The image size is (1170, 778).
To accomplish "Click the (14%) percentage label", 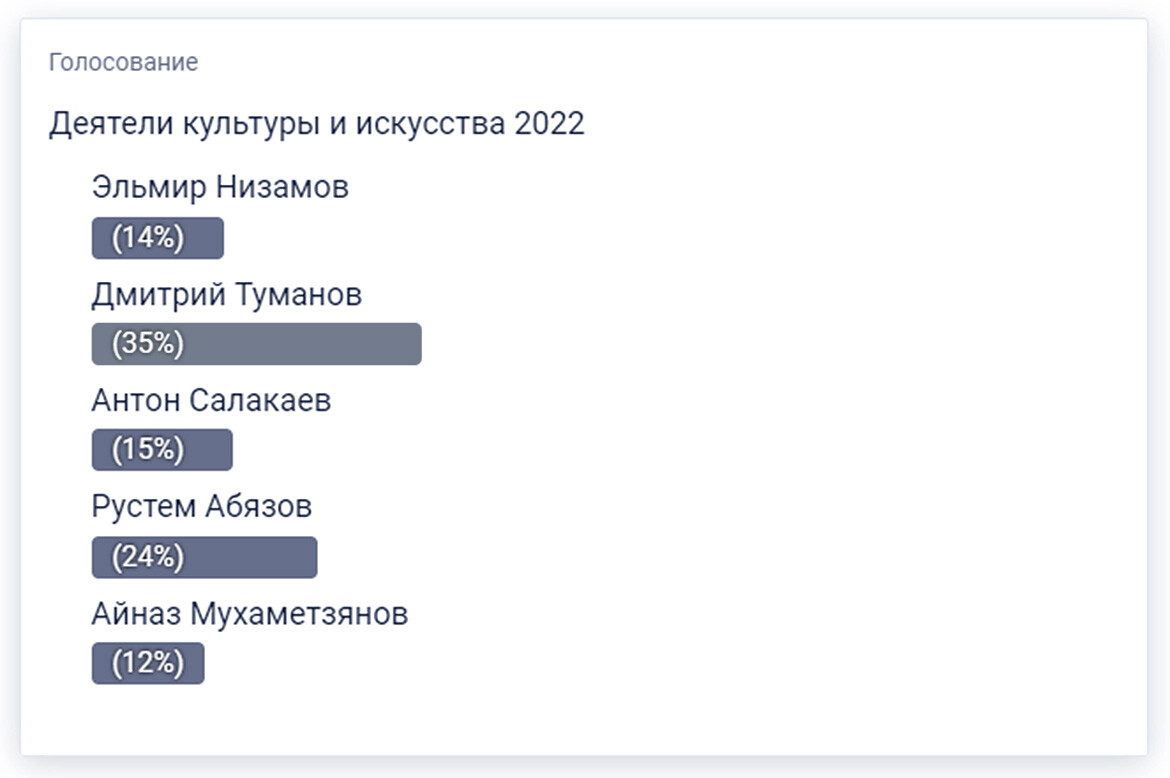I will tap(148, 238).
